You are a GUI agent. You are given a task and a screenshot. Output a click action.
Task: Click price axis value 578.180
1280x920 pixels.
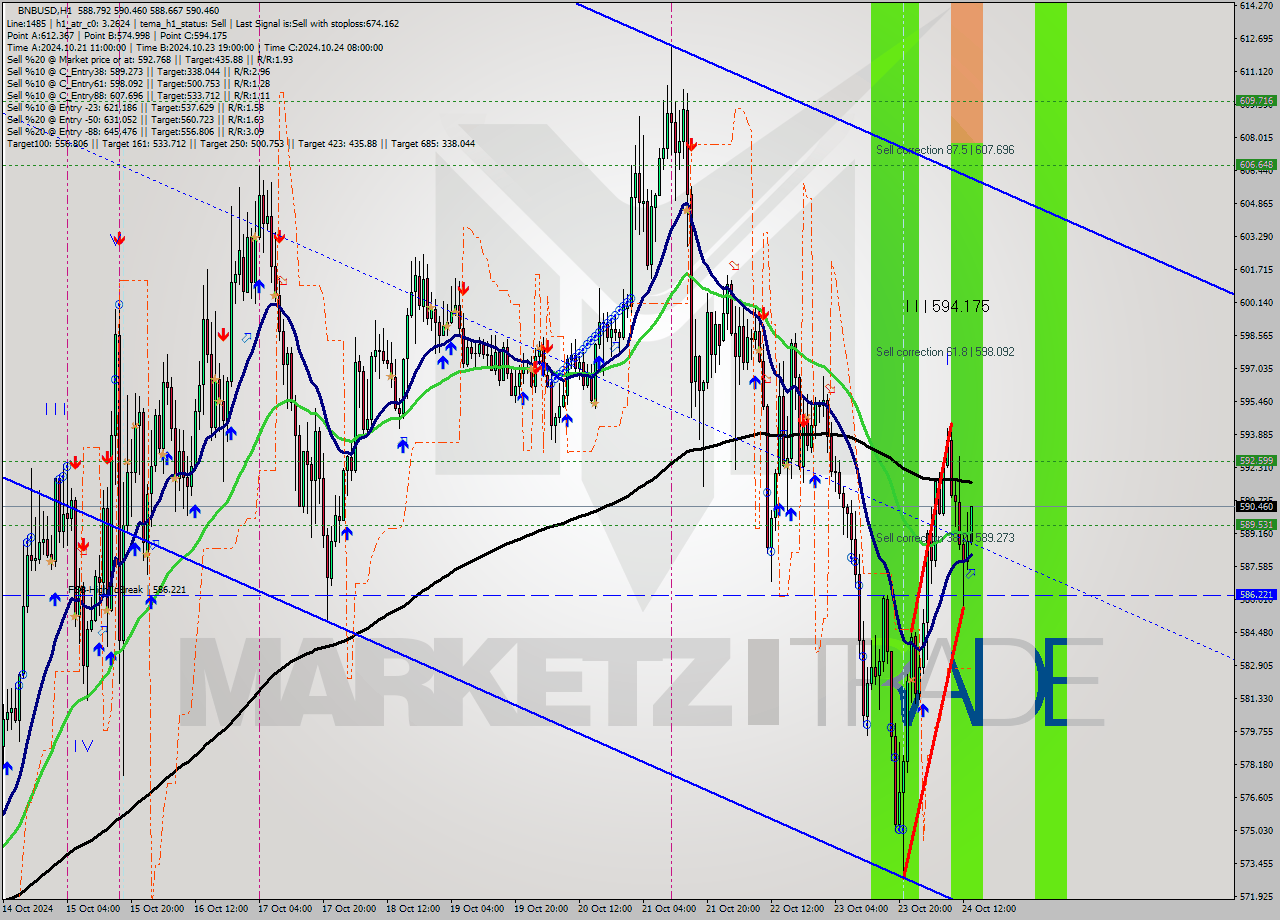click(1256, 764)
